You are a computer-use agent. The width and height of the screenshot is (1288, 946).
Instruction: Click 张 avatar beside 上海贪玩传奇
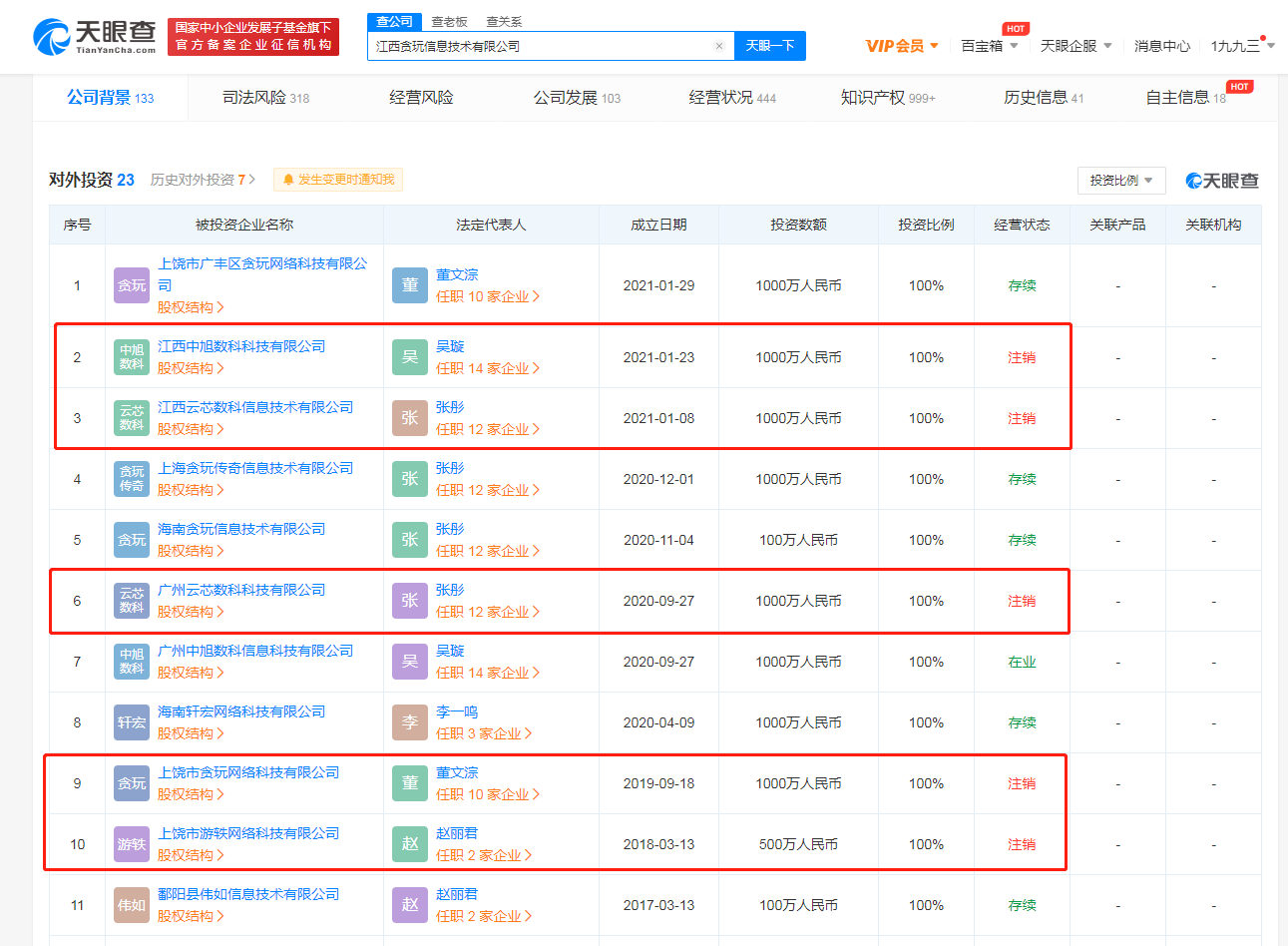(x=410, y=479)
